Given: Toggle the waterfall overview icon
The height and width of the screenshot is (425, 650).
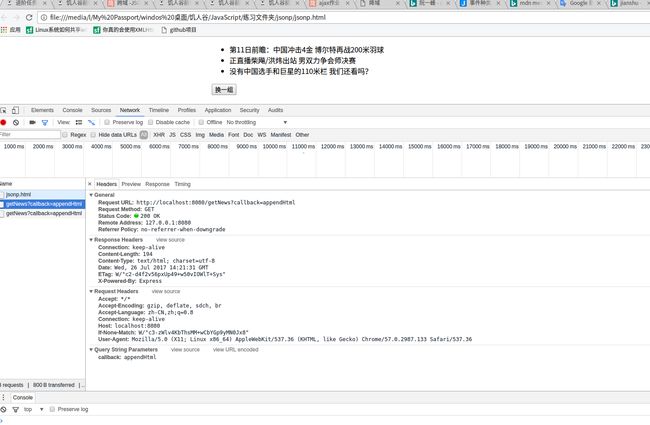Looking at the screenshot, I should point(91,122).
